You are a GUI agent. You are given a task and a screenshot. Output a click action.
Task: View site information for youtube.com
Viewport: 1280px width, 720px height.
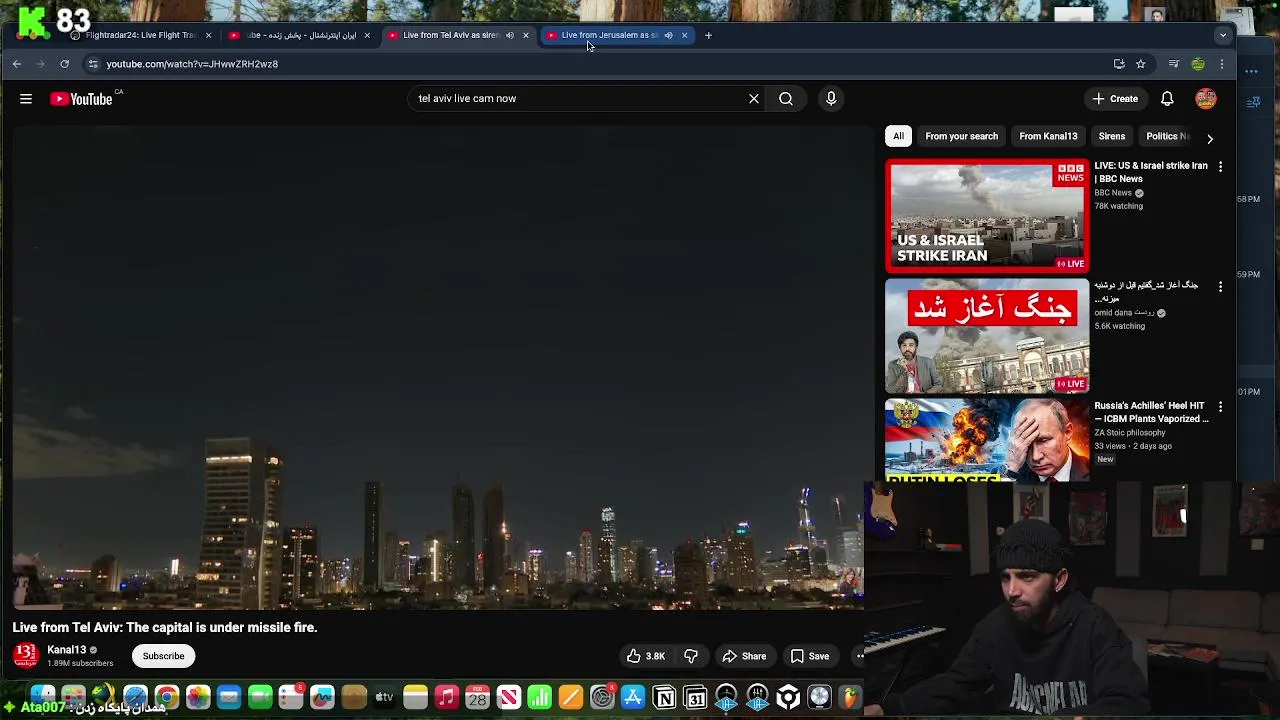point(93,64)
